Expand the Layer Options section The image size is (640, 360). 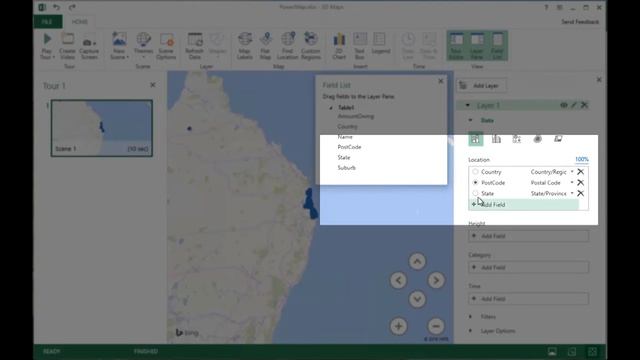pos(471,331)
